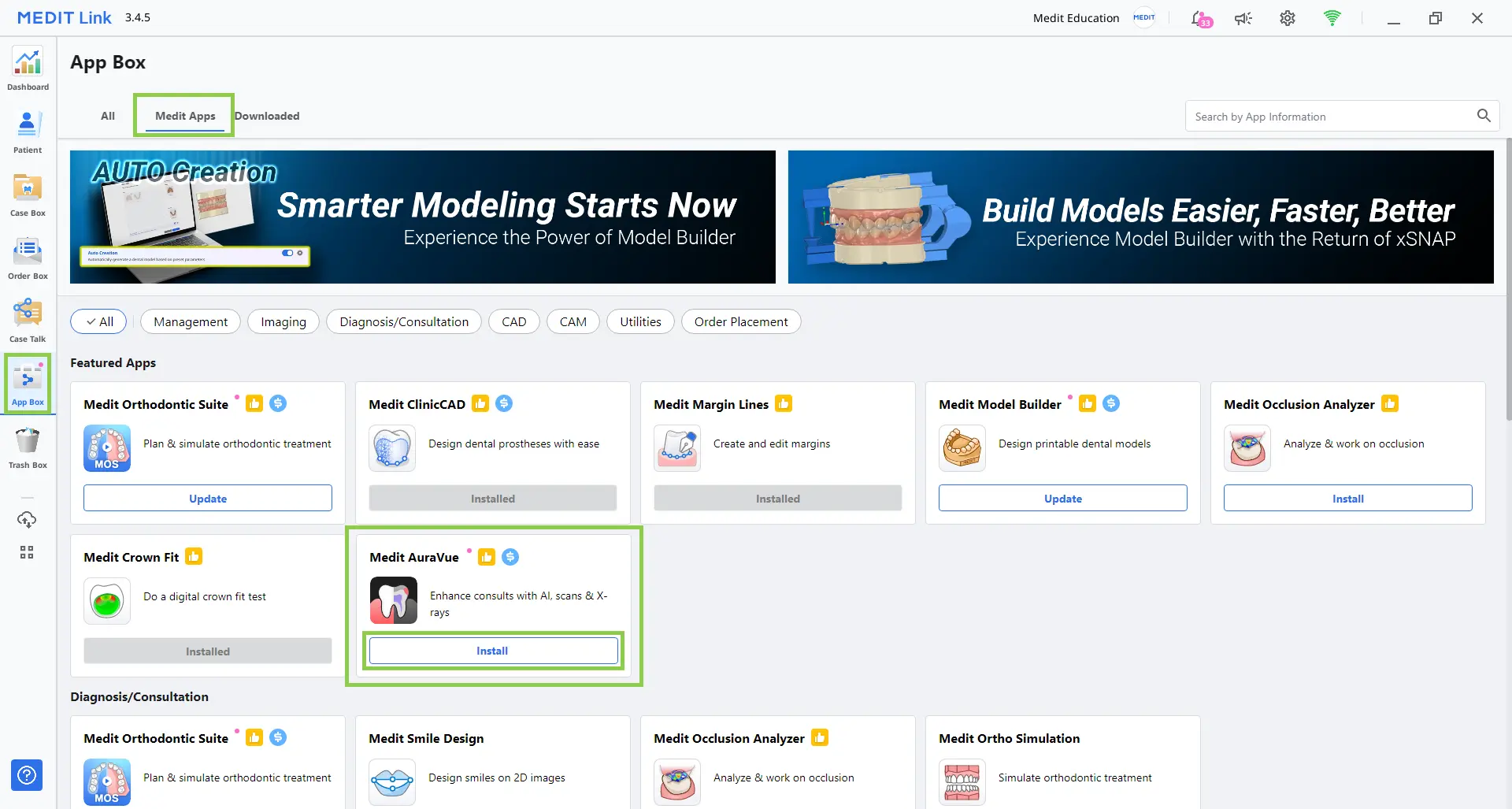Screen dimensions: 1512x809
Task: Filter apps by CAM category
Action: 573,321
